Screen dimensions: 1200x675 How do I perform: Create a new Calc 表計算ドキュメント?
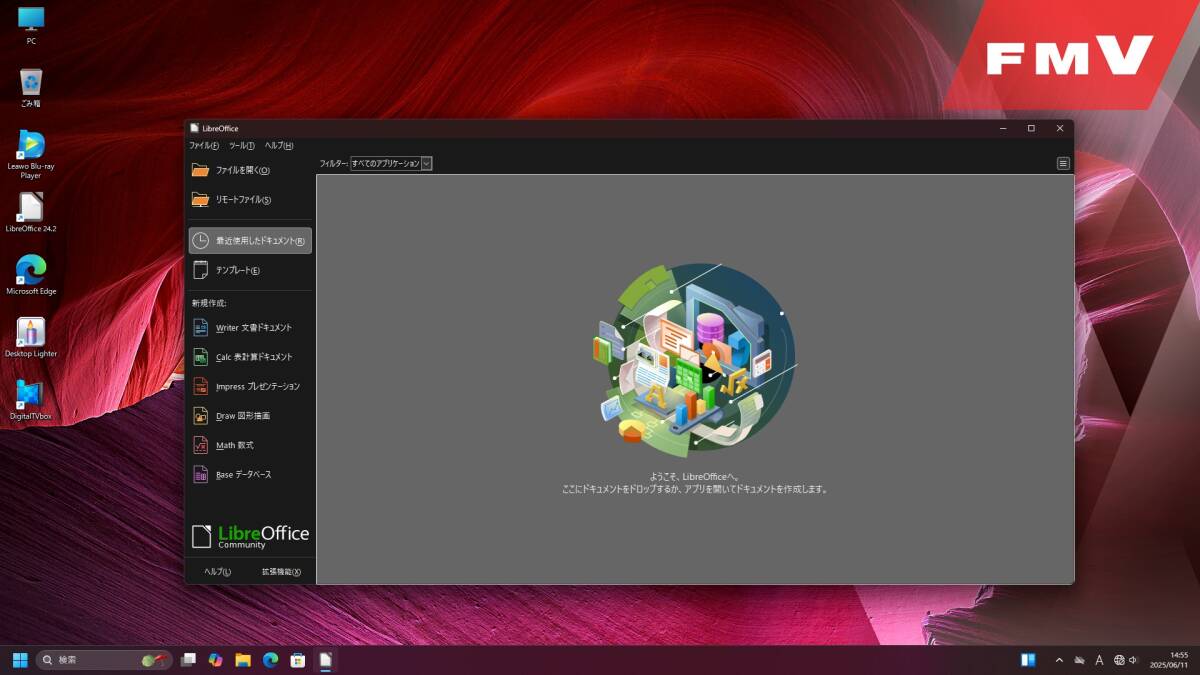pyautogui.click(x=250, y=357)
